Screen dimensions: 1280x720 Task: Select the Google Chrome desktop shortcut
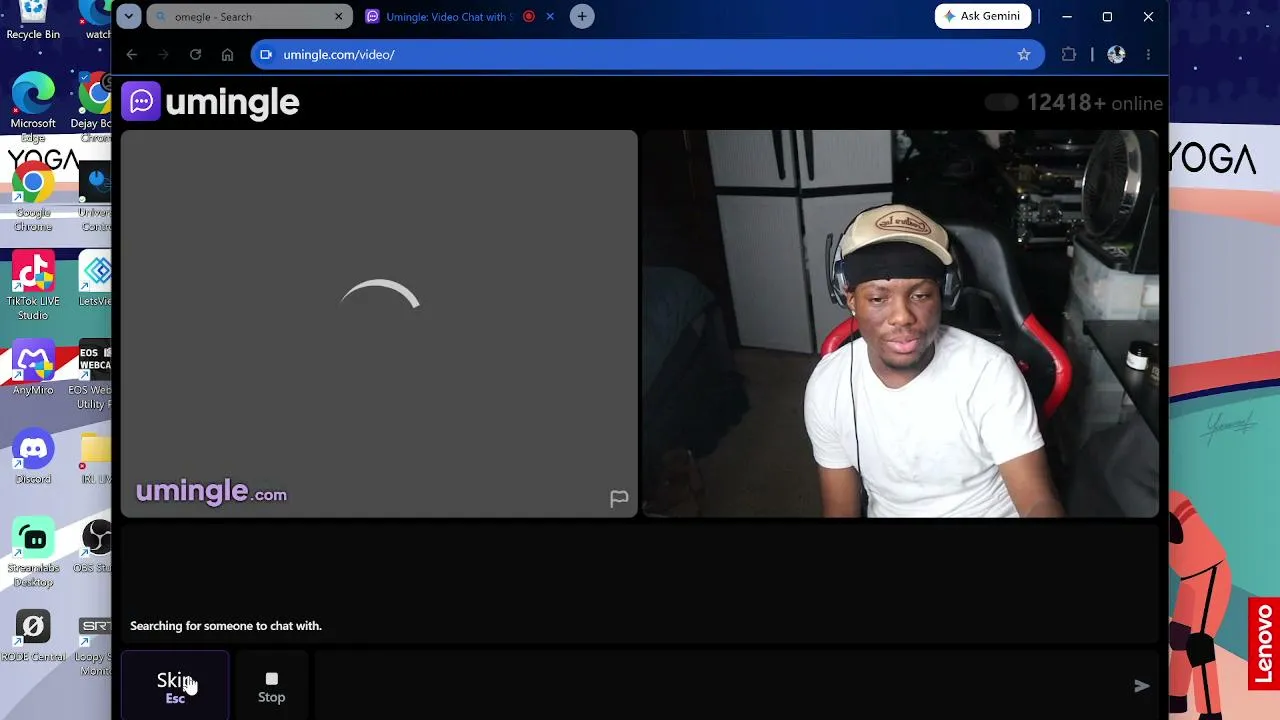pyautogui.click(x=33, y=198)
